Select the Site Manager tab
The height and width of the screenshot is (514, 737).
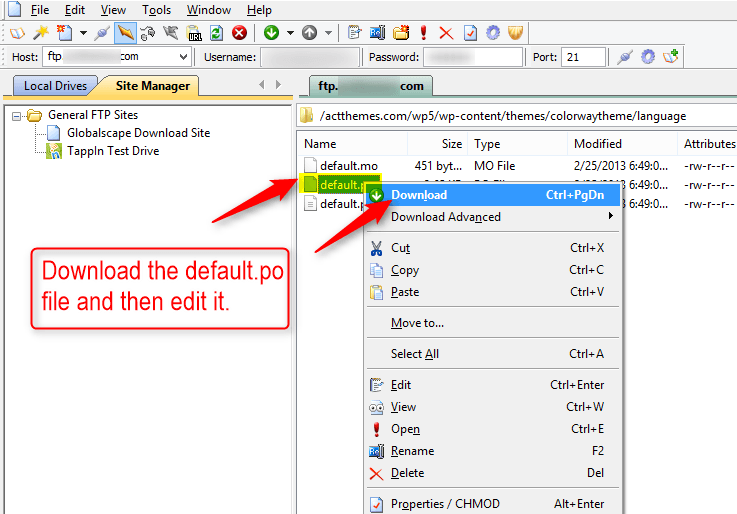pos(152,86)
